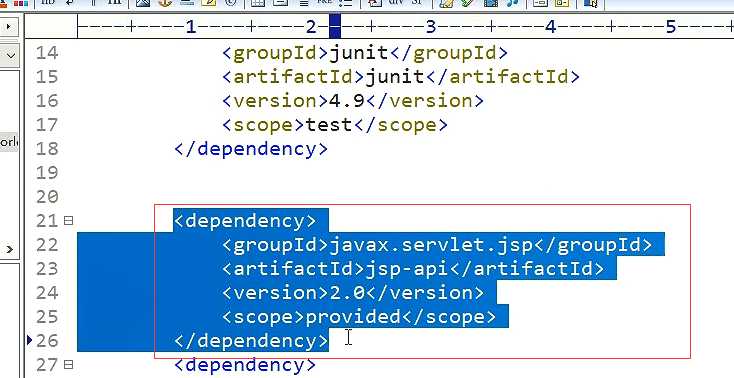Open the dropdown arrow in the left side panel
The image size is (734, 378).
[x=10, y=56]
